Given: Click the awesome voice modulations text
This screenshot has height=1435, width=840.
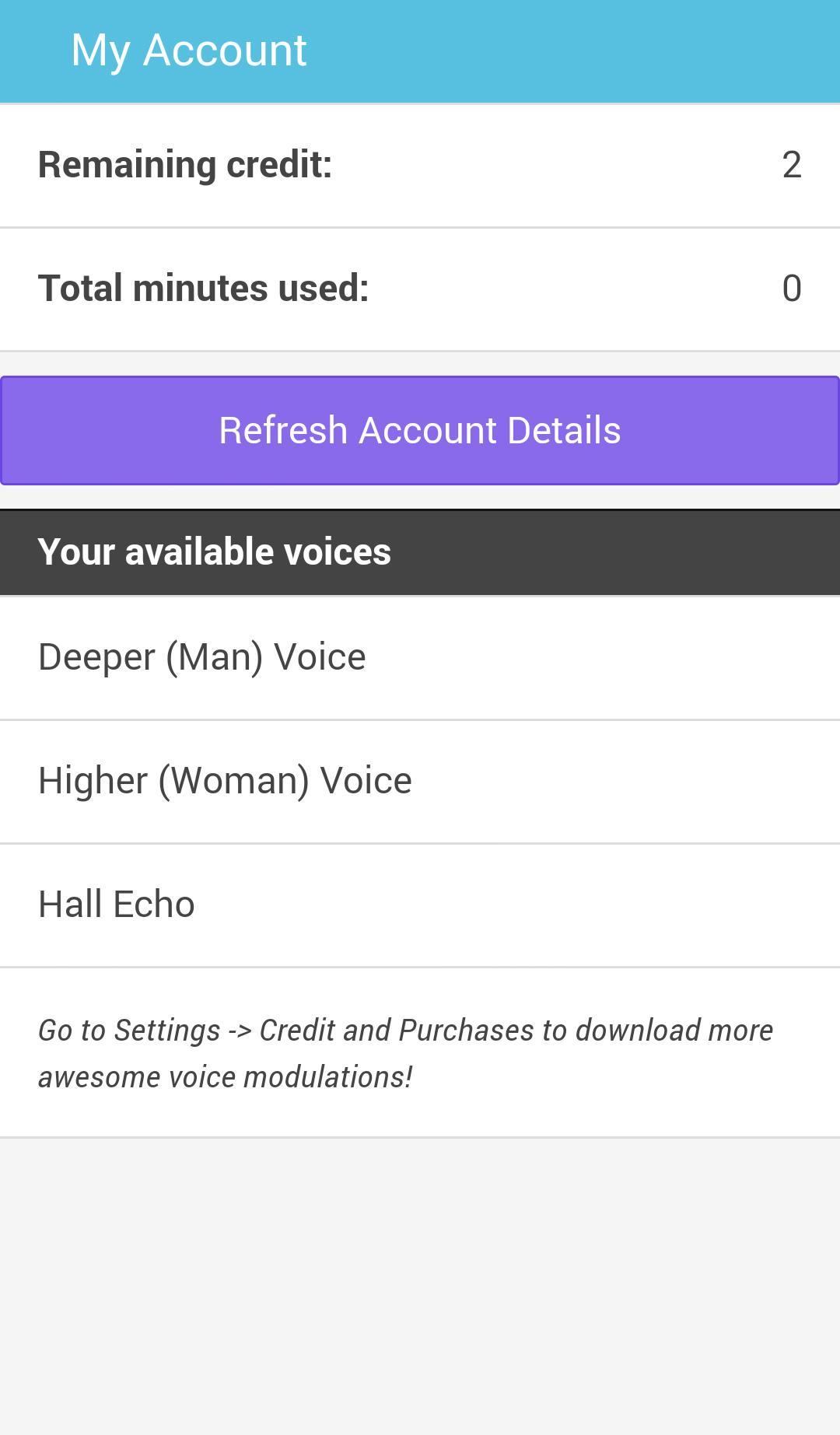Looking at the screenshot, I should pos(226,1077).
